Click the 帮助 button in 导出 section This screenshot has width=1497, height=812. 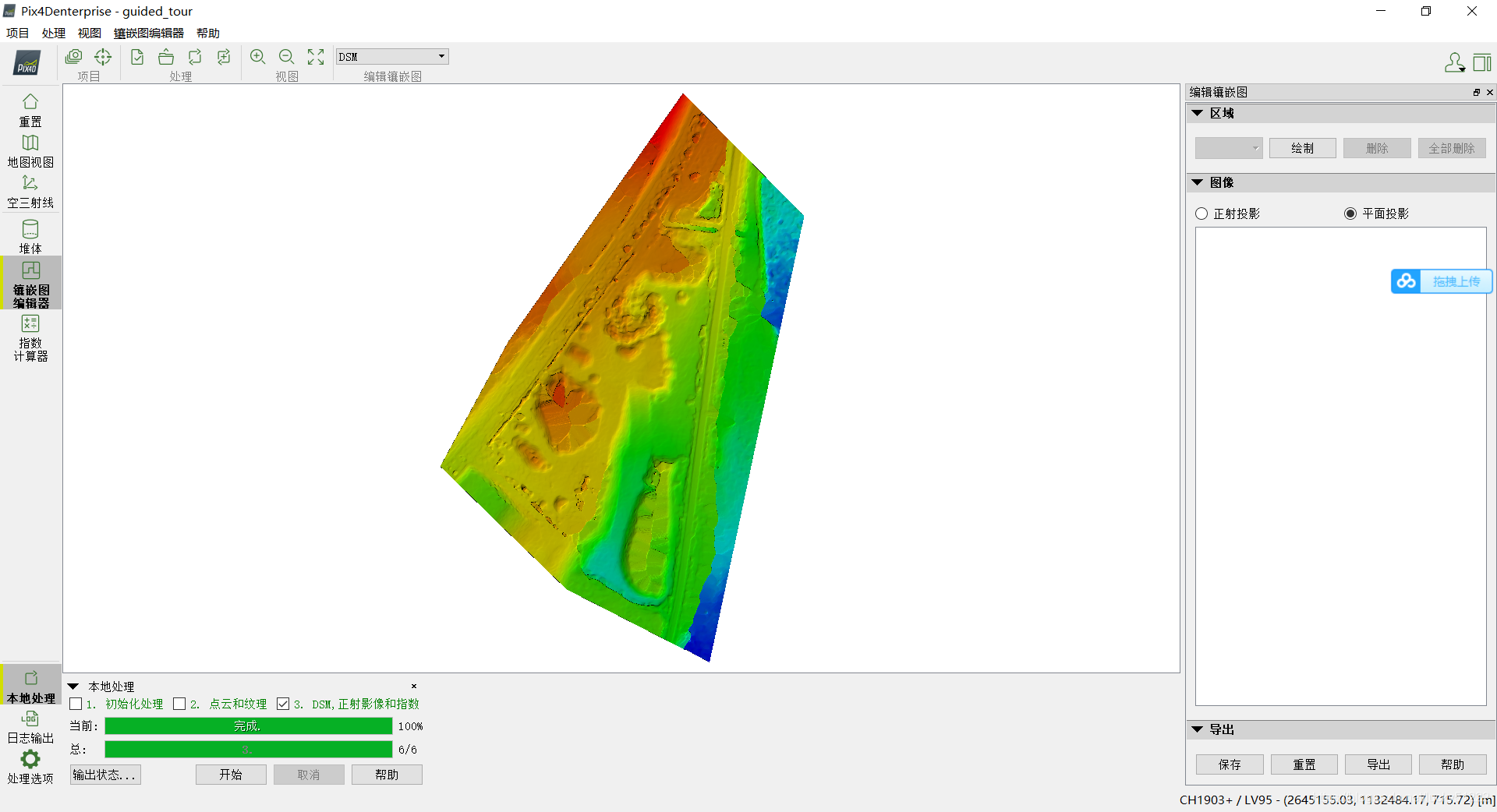tap(1453, 764)
